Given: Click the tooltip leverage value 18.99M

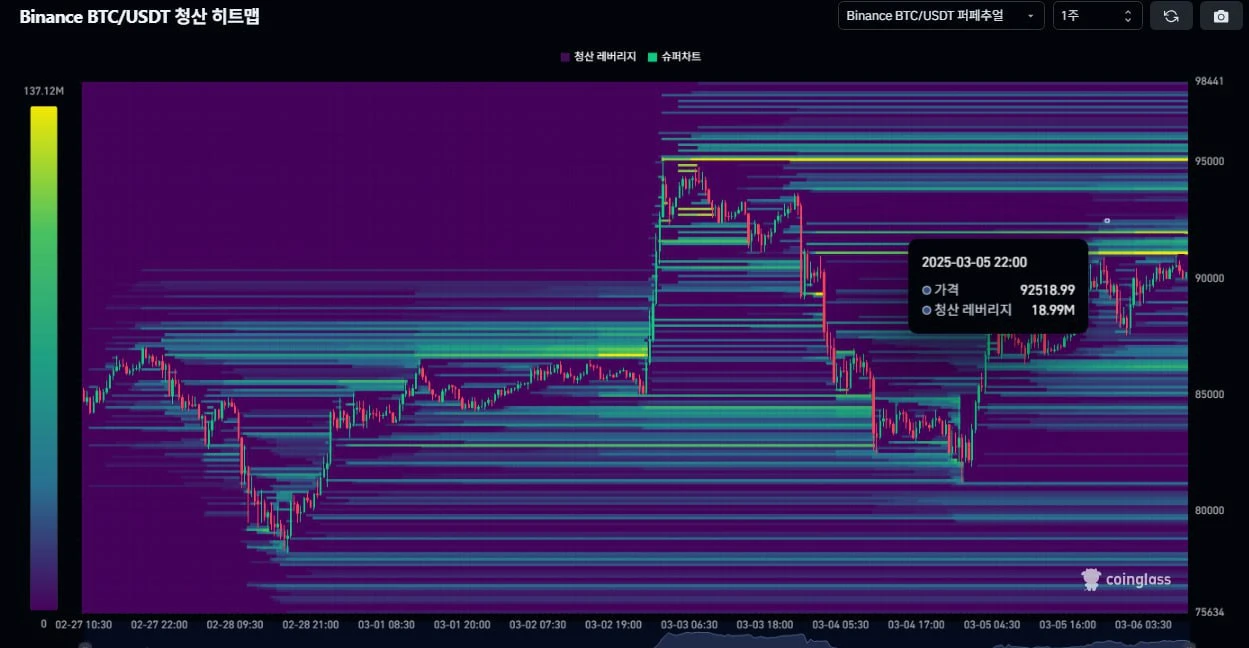Looking at the screenshot, I should pos(1053,310).
